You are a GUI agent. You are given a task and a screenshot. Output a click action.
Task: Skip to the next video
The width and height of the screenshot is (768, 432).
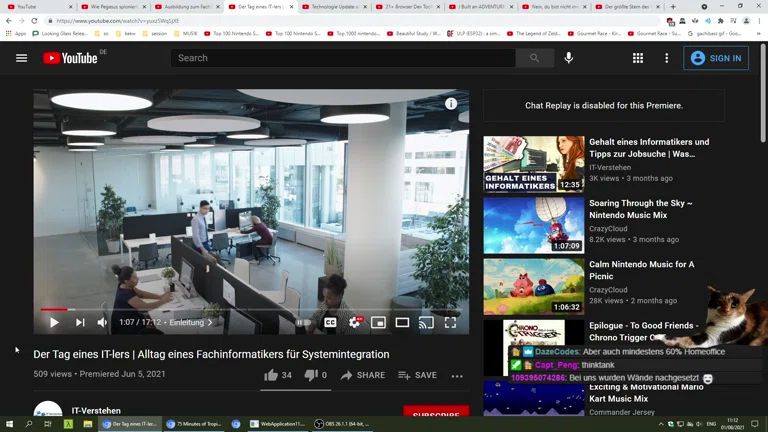[80, 323]
